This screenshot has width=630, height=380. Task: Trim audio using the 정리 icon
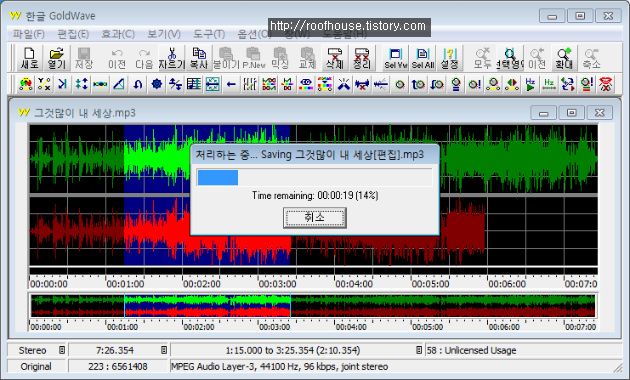[361, 58]
